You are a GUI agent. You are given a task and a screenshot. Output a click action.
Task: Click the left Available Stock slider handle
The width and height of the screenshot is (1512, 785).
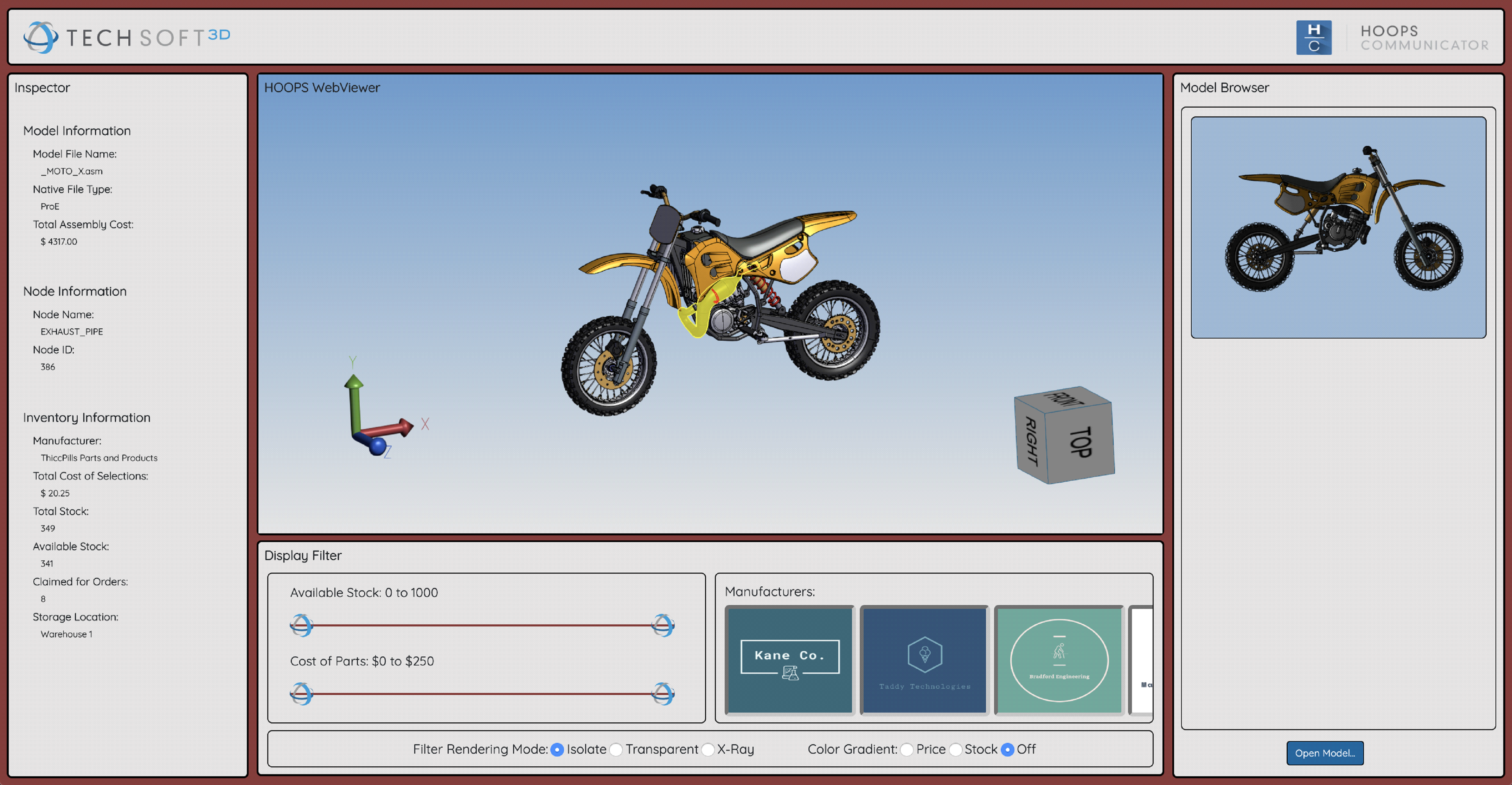302,625
